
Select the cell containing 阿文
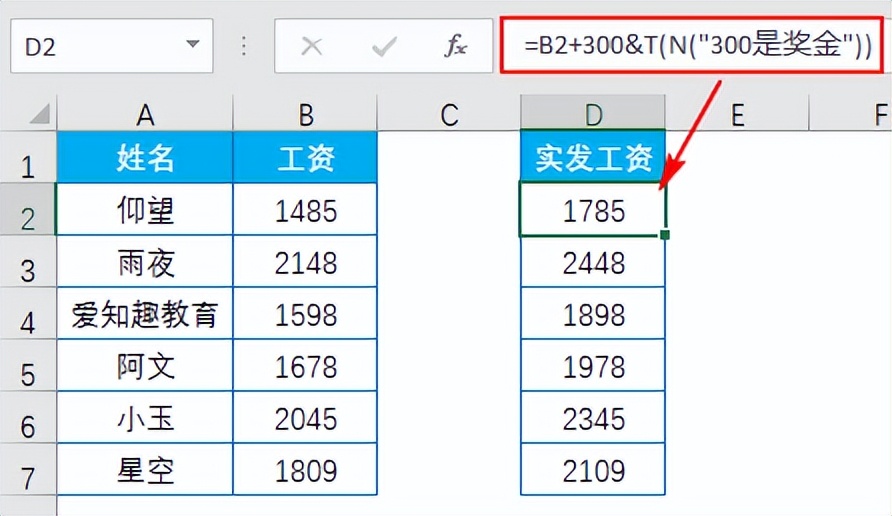(x=145, y=365)
